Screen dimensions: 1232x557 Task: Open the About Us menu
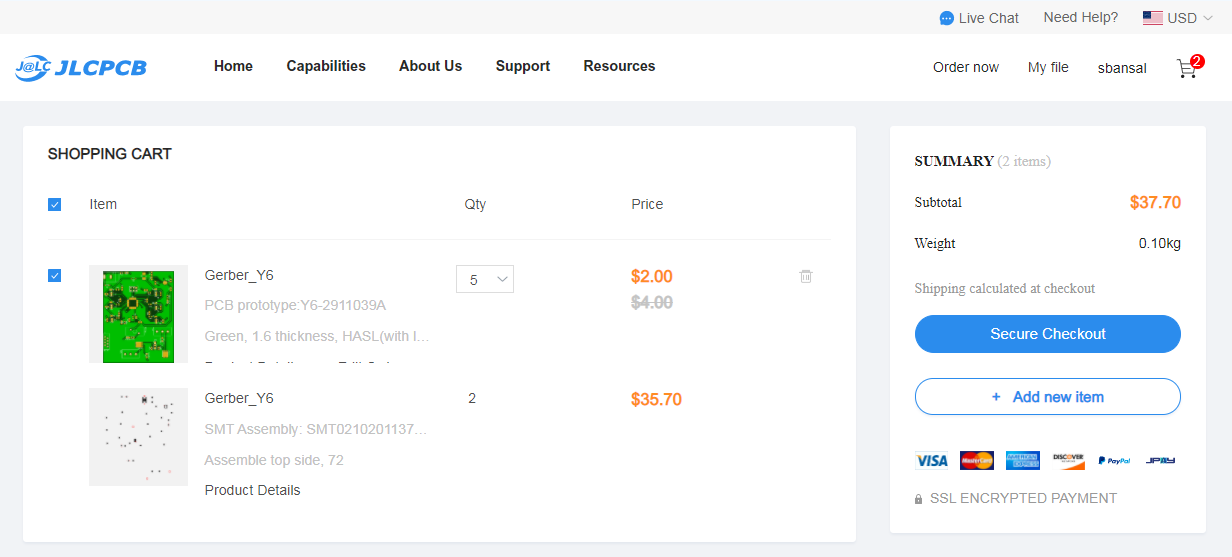point(430,66)
